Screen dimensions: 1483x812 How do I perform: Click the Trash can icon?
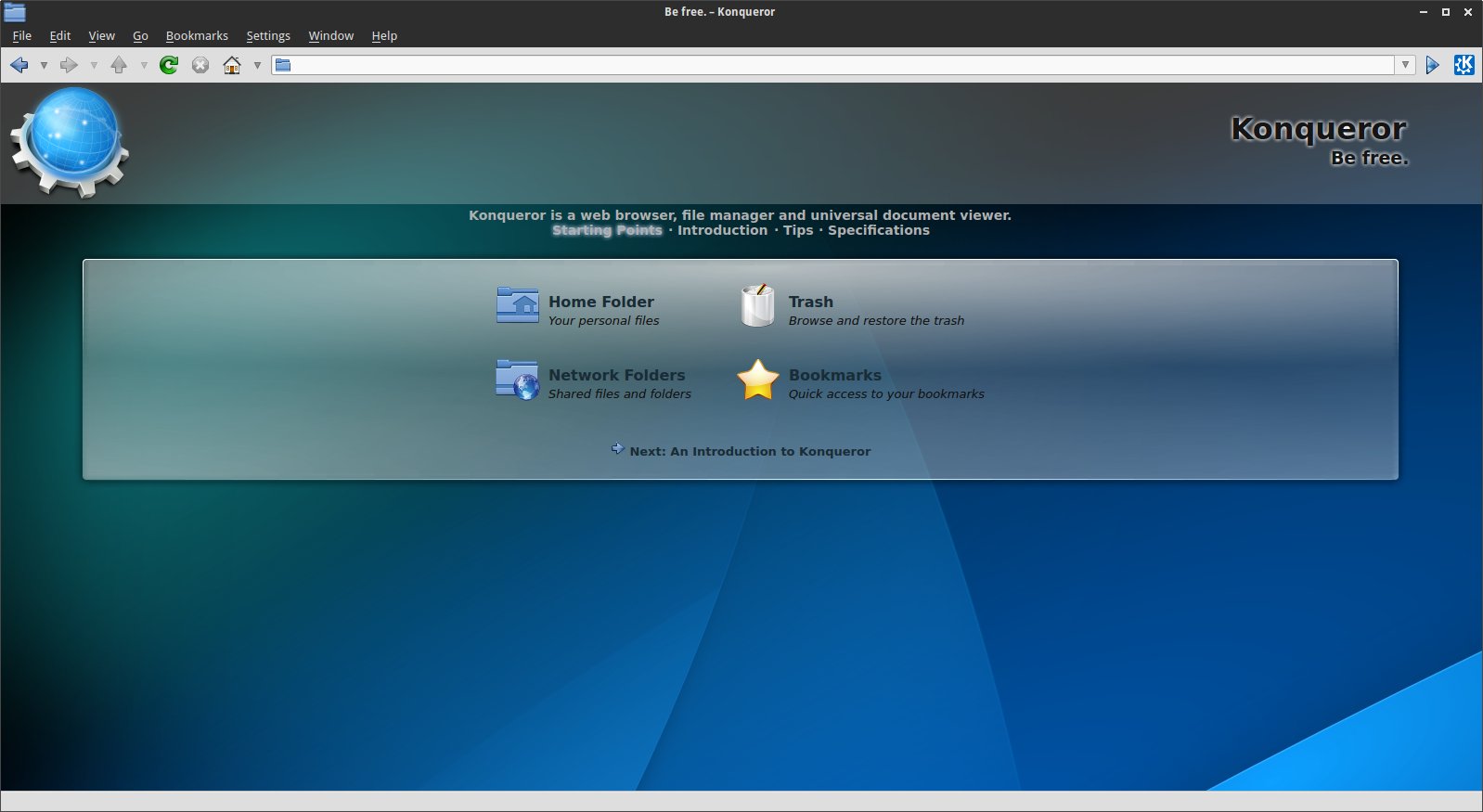coord(757,305)
